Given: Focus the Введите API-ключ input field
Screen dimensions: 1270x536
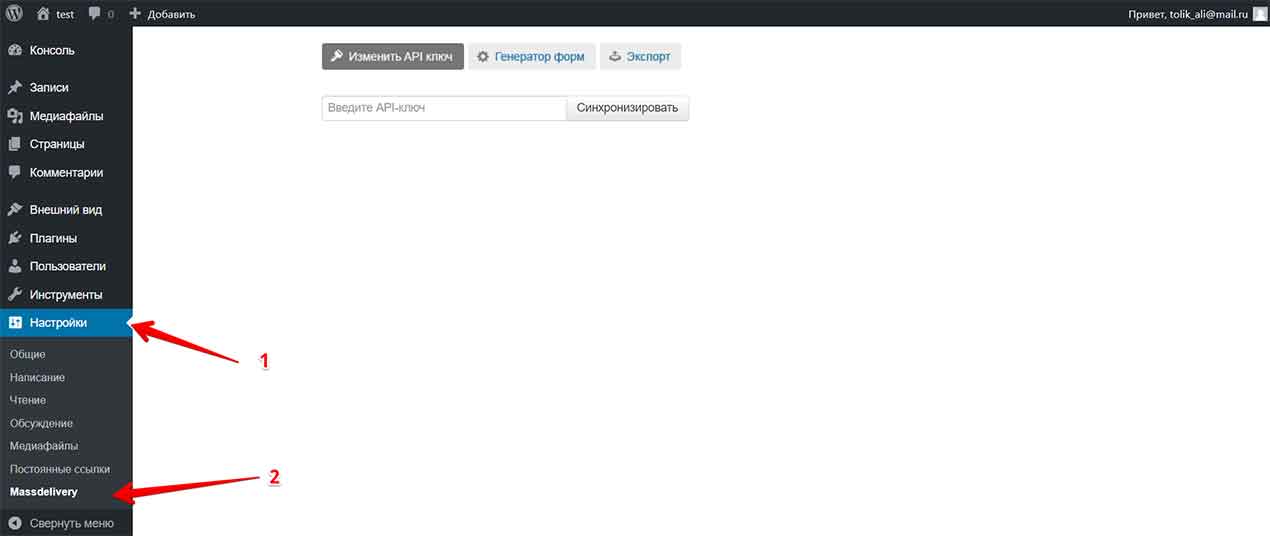Looking at the screenshot, I should [444, 108].
